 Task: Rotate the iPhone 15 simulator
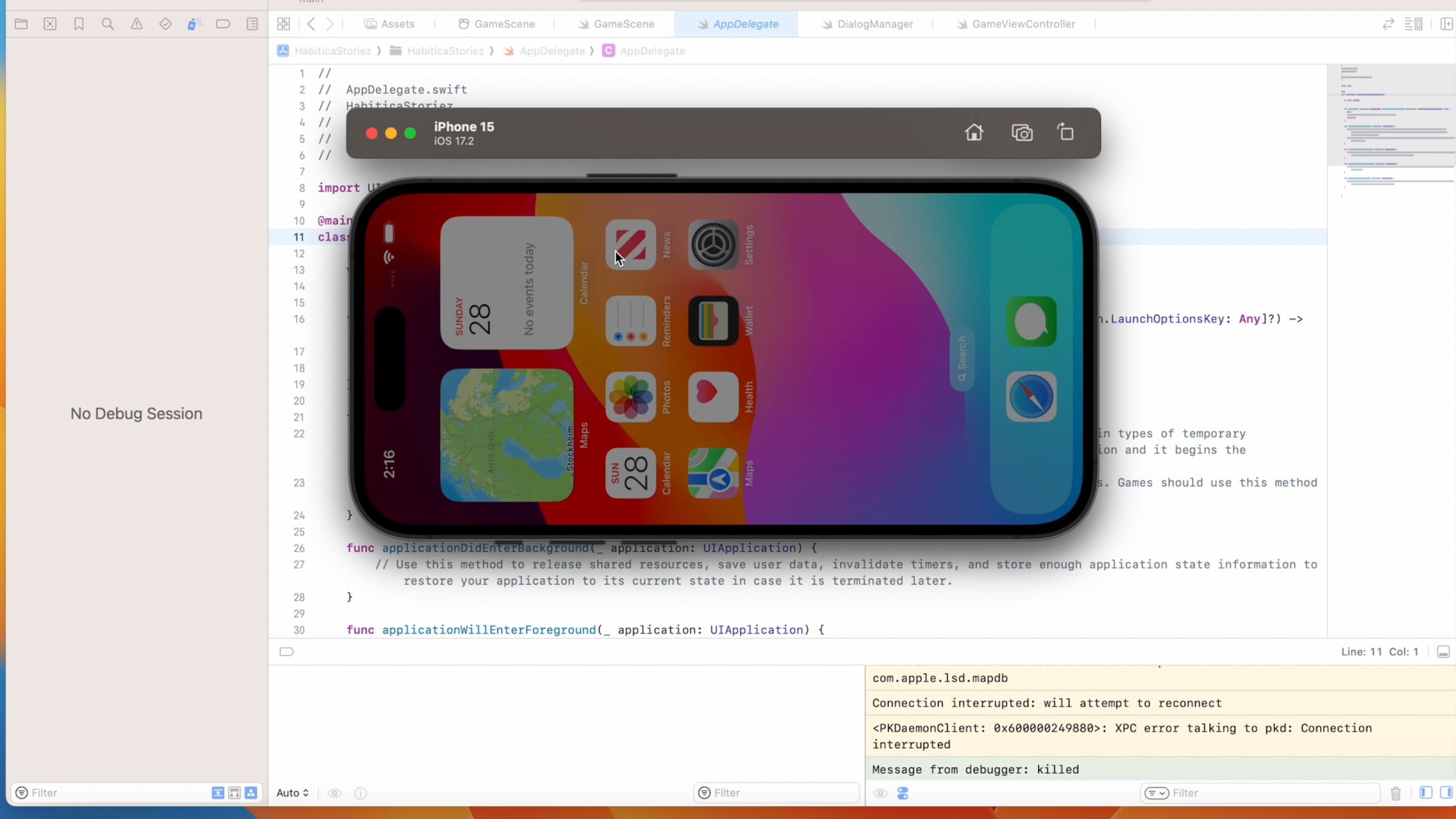click(1066, 132)
